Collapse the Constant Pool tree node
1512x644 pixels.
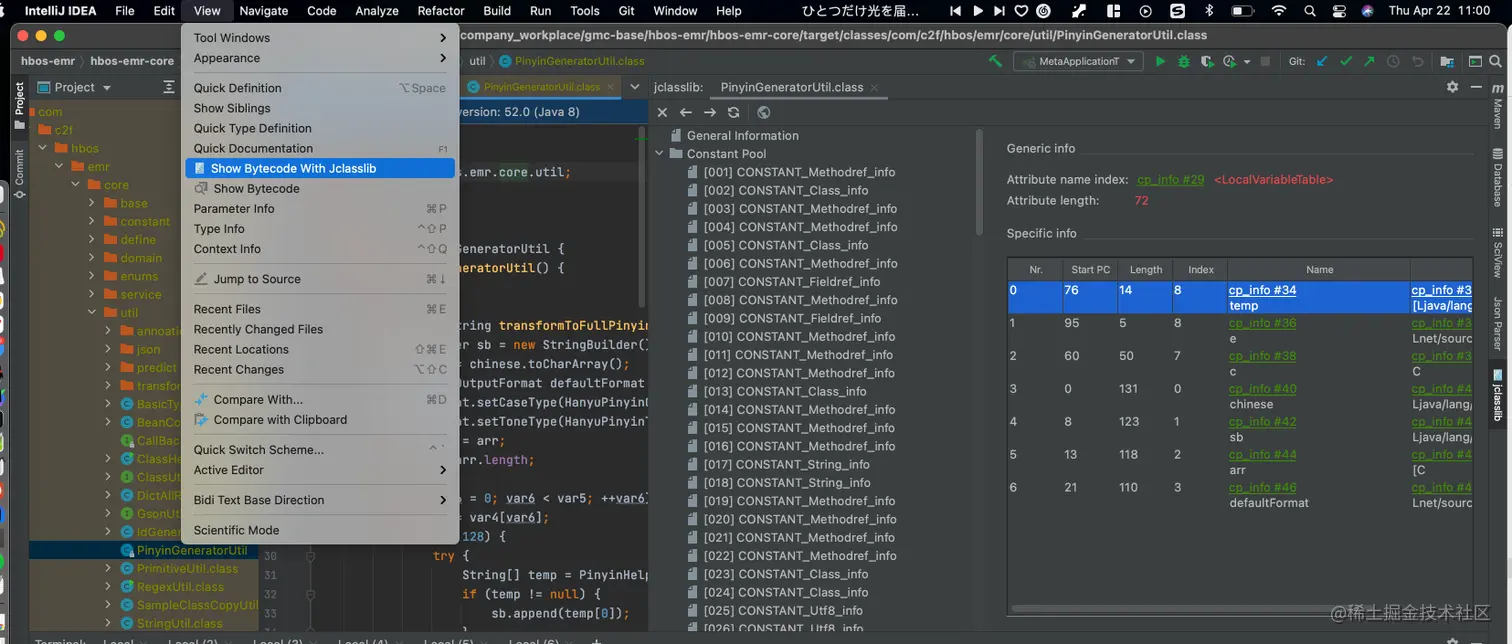660,154
